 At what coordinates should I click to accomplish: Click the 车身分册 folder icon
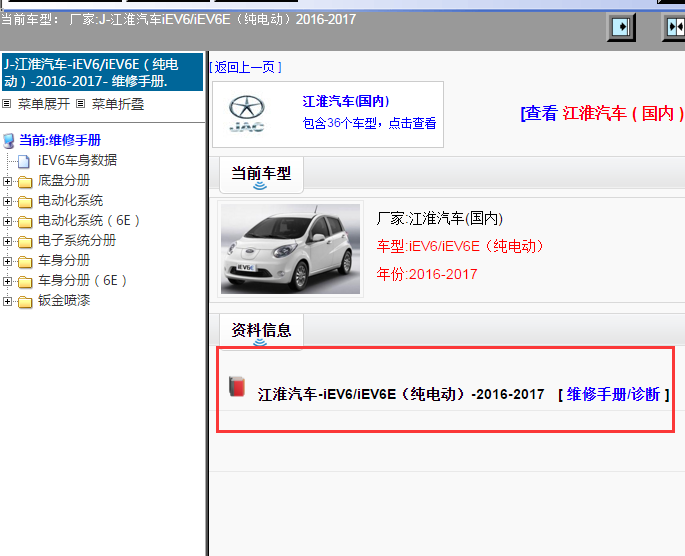coord(25,262)
